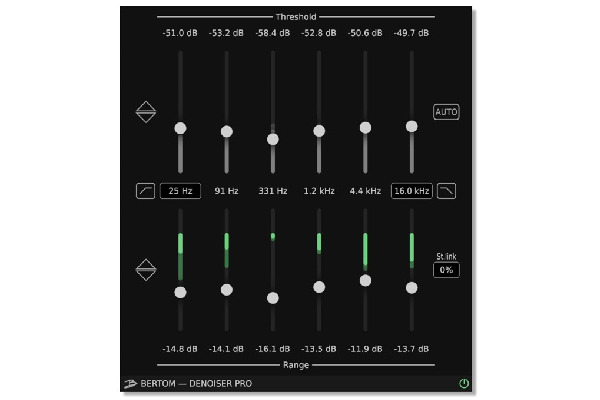Click the 16.0 kHz threshold slider knob
This screenshot has height=400, width=600.
point(412,126)
